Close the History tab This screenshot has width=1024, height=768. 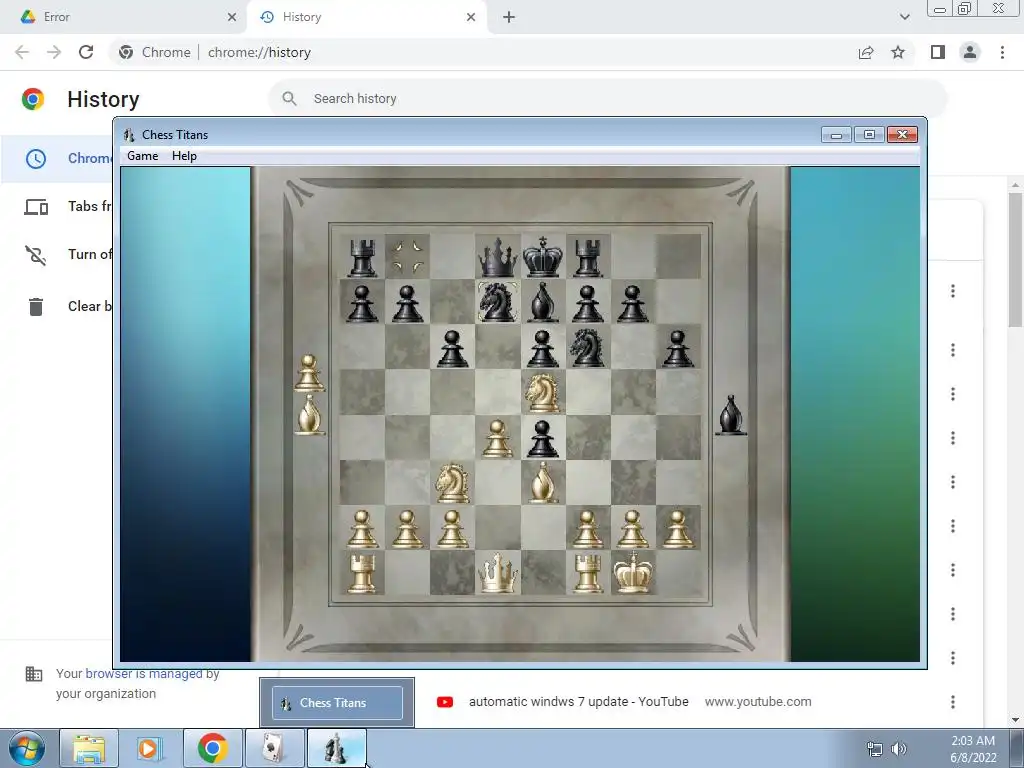pyautogui.click(x=471, y=17)
